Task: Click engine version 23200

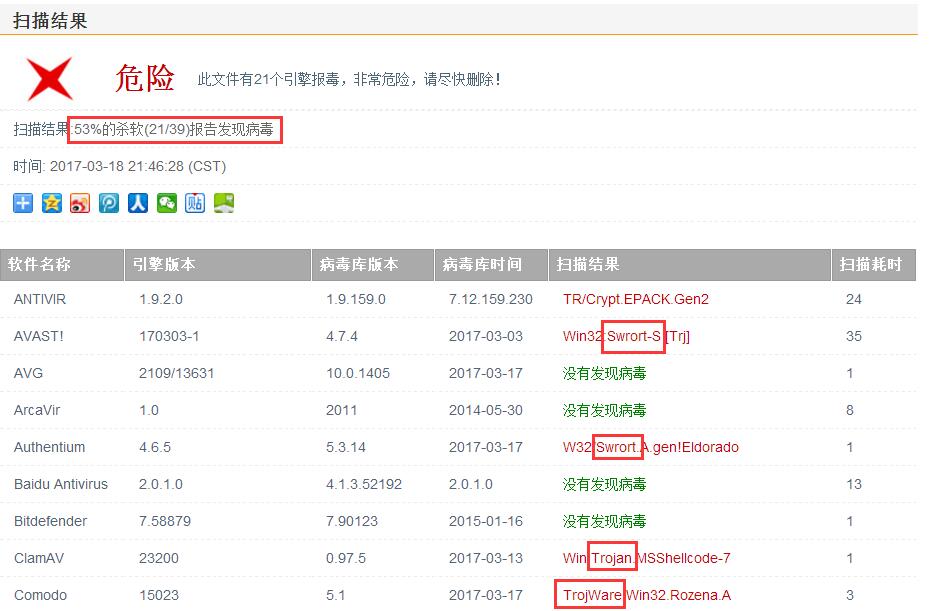Action: (x=159, y=558)
